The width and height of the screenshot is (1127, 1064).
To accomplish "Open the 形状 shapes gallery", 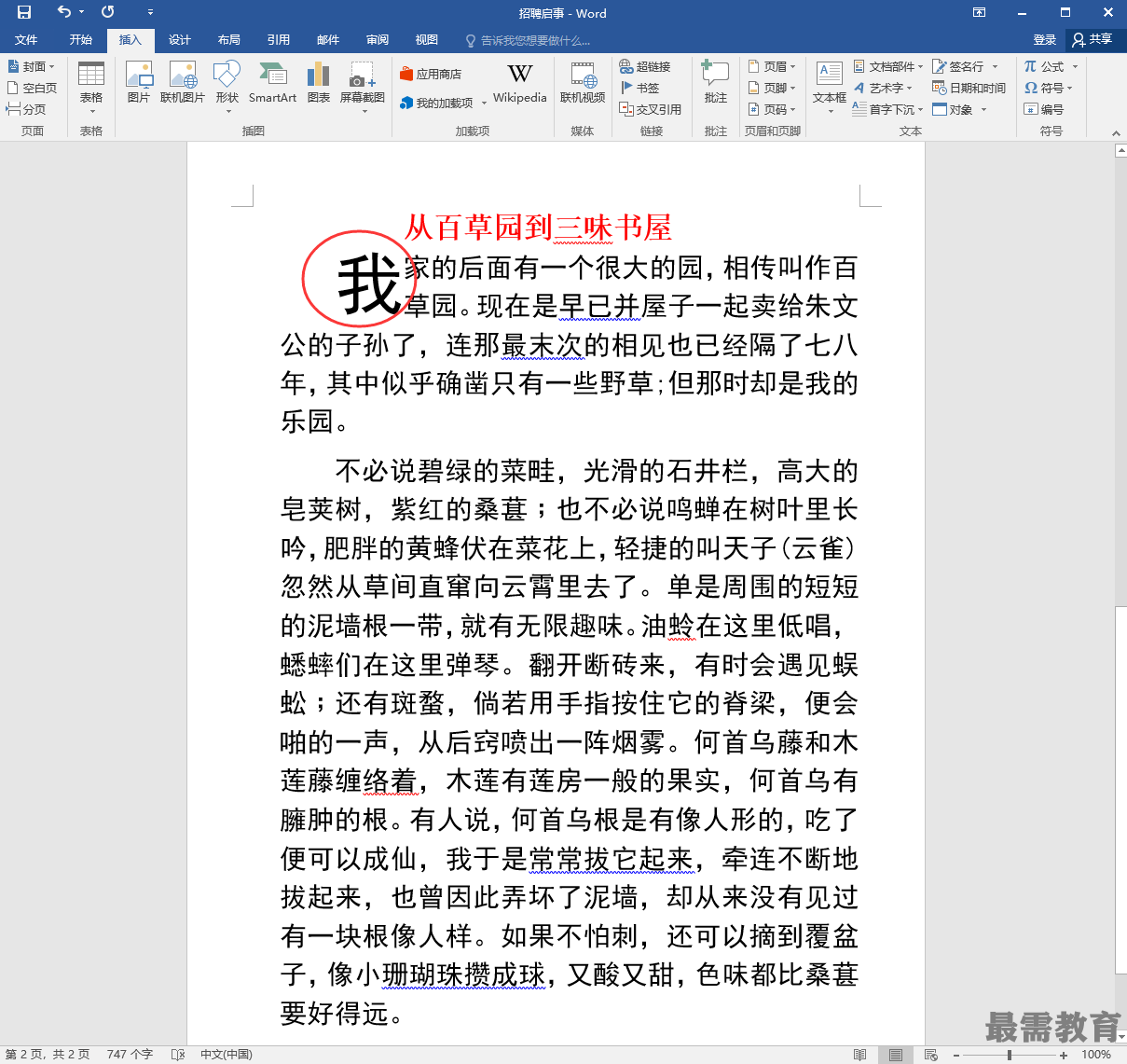I will click(227, 88).
